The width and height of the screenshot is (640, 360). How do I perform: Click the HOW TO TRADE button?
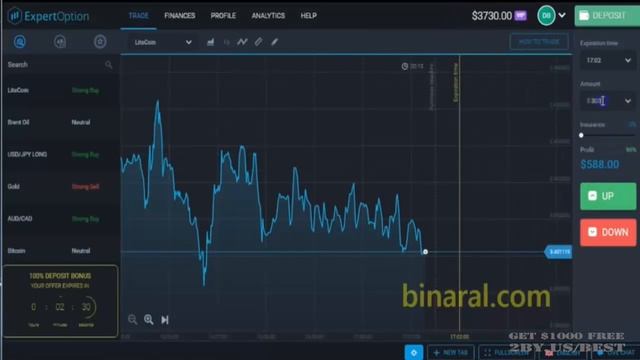tap(539, 42)
